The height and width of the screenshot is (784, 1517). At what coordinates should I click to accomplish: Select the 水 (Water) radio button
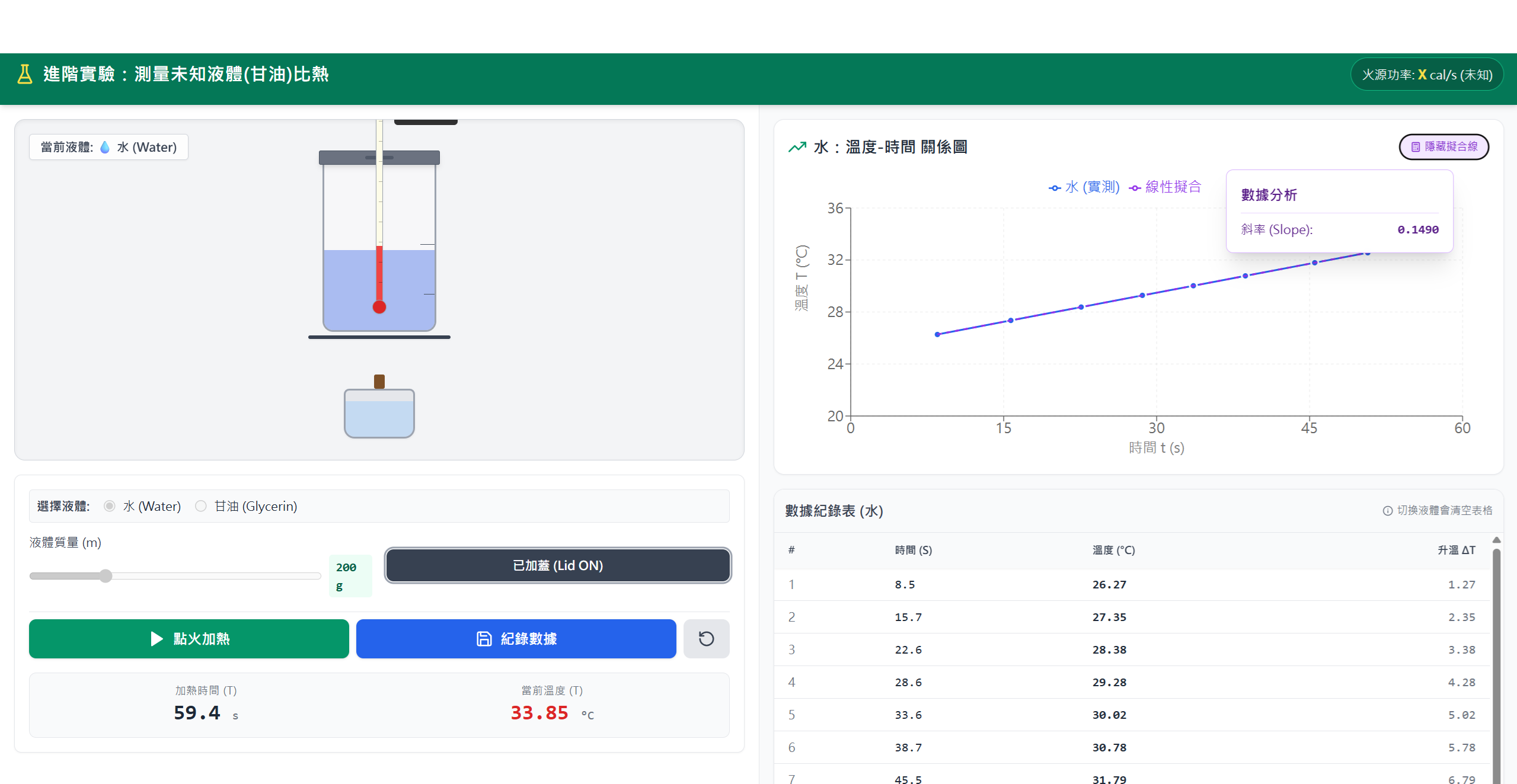pos(109,506)
